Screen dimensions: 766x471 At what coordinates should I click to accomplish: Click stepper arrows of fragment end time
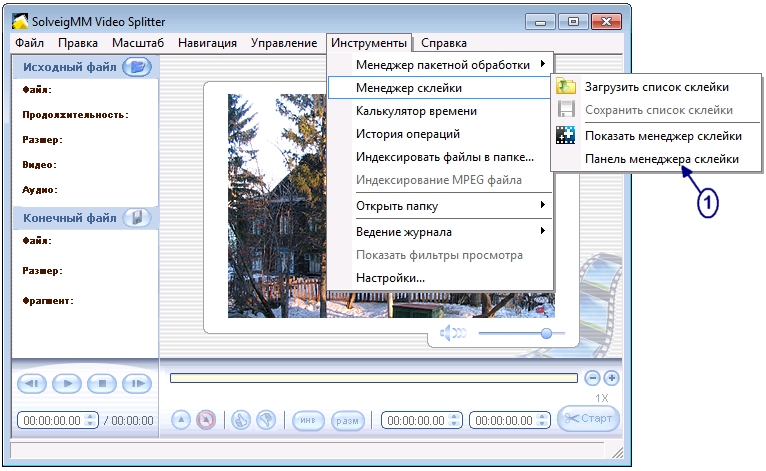coord(542,420)
